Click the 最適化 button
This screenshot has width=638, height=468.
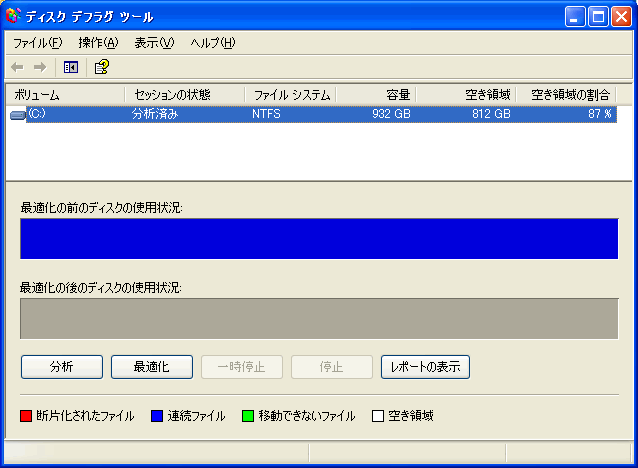click(x=152, y=367)
